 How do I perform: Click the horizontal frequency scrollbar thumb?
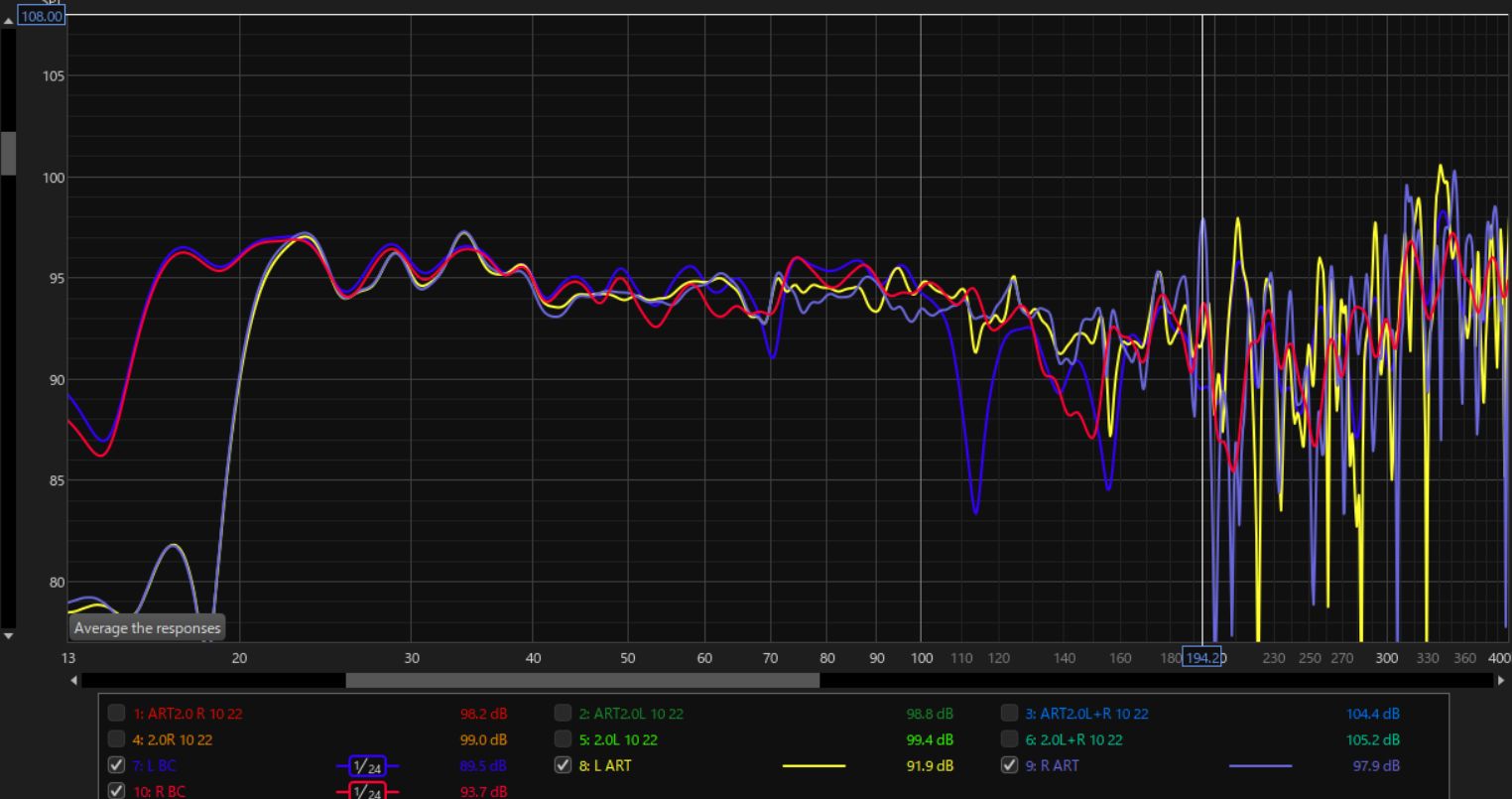click(x=582, y=681)
